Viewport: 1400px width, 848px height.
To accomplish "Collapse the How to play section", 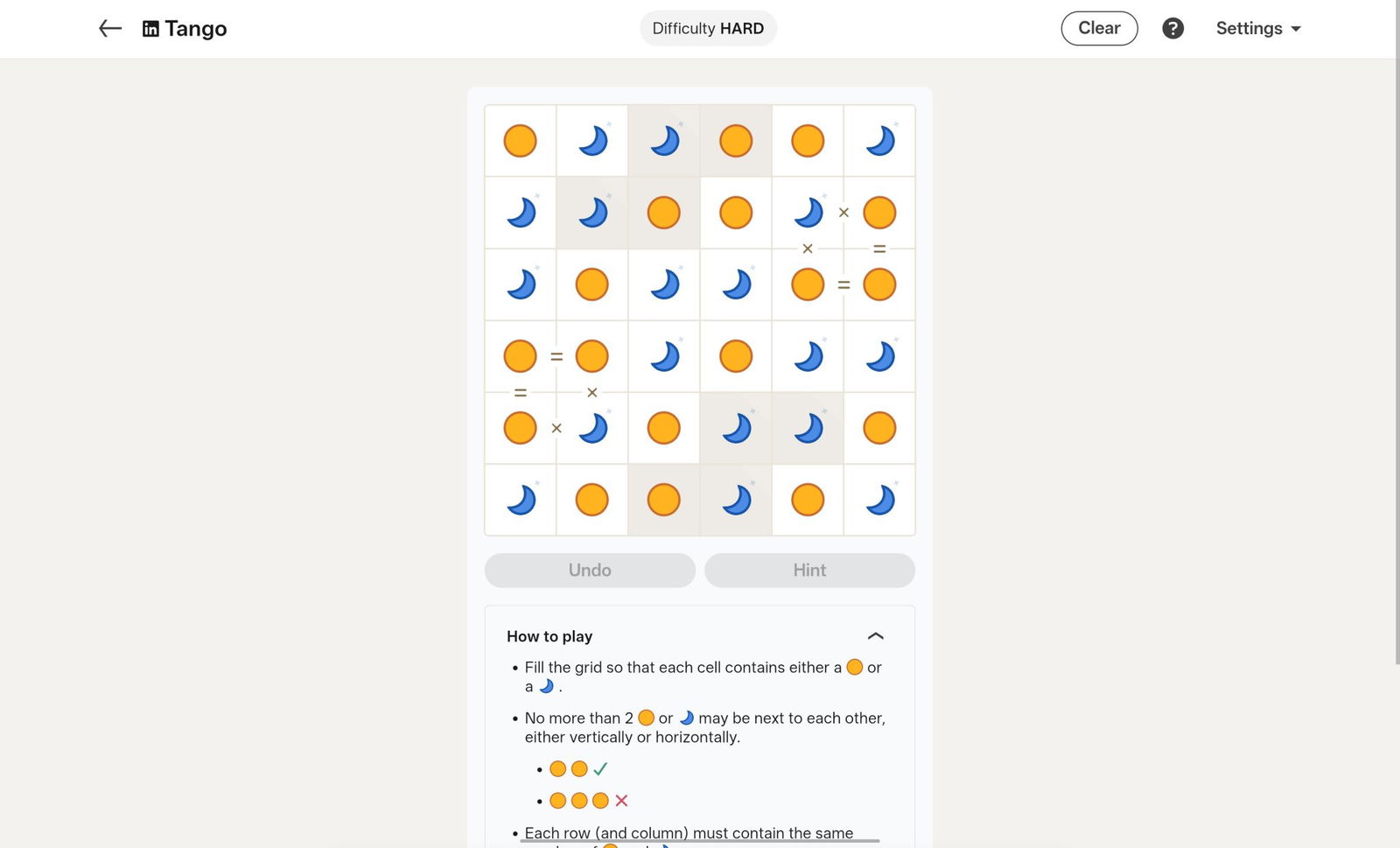I will point(875,636).
